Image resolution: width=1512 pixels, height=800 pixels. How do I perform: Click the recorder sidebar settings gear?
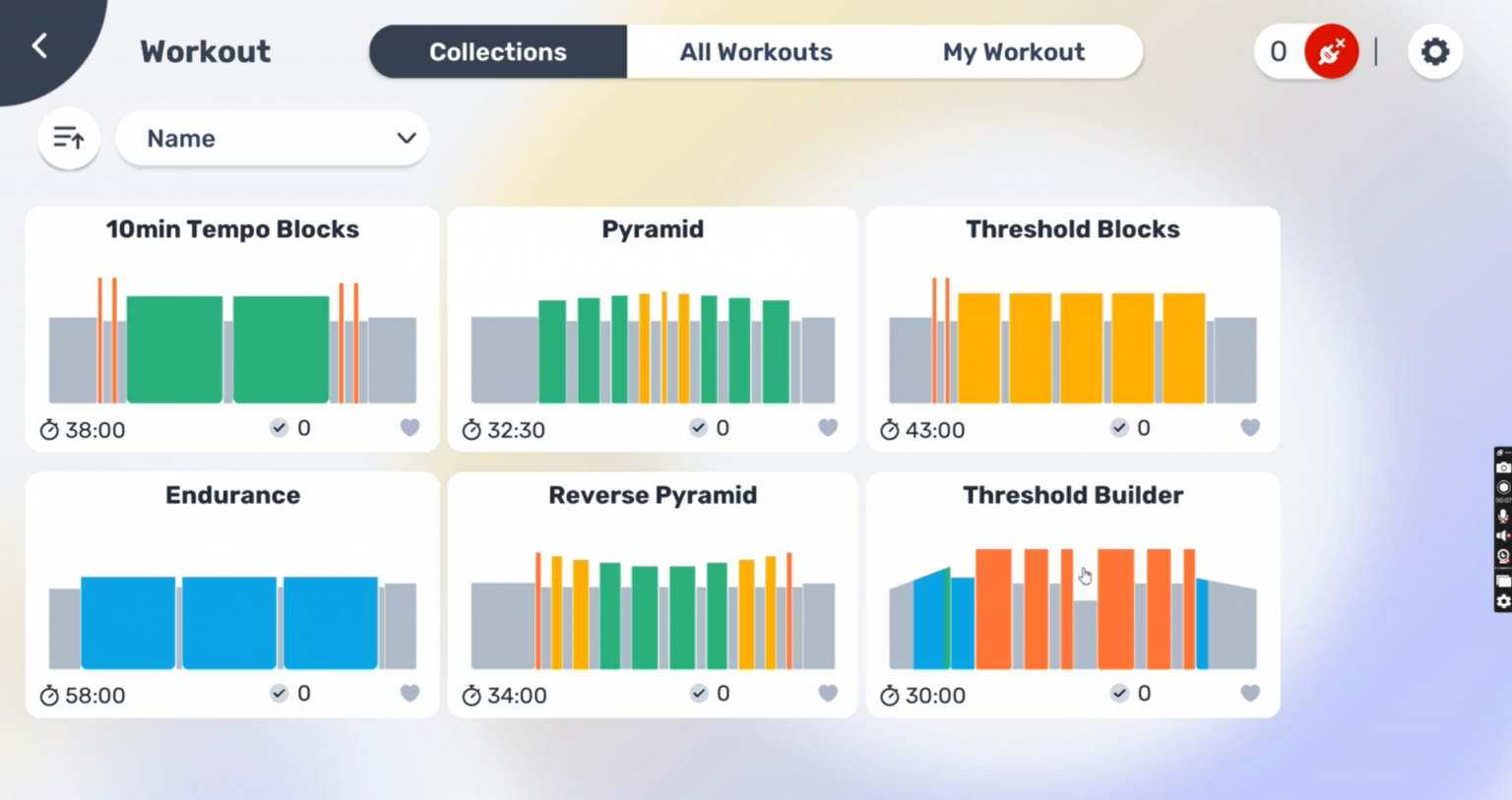(x=1503, y=601)
